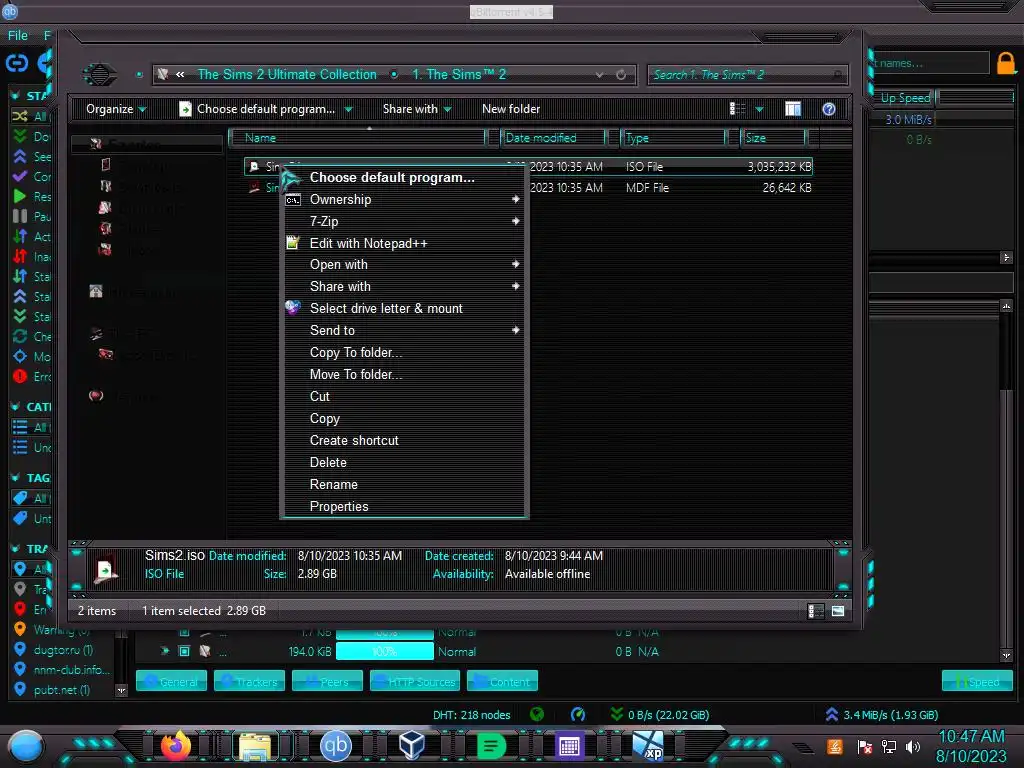Viewport: 1024px width, 768px height.
Task: Open the qBittorrent General tab
Action: point(171,681)
